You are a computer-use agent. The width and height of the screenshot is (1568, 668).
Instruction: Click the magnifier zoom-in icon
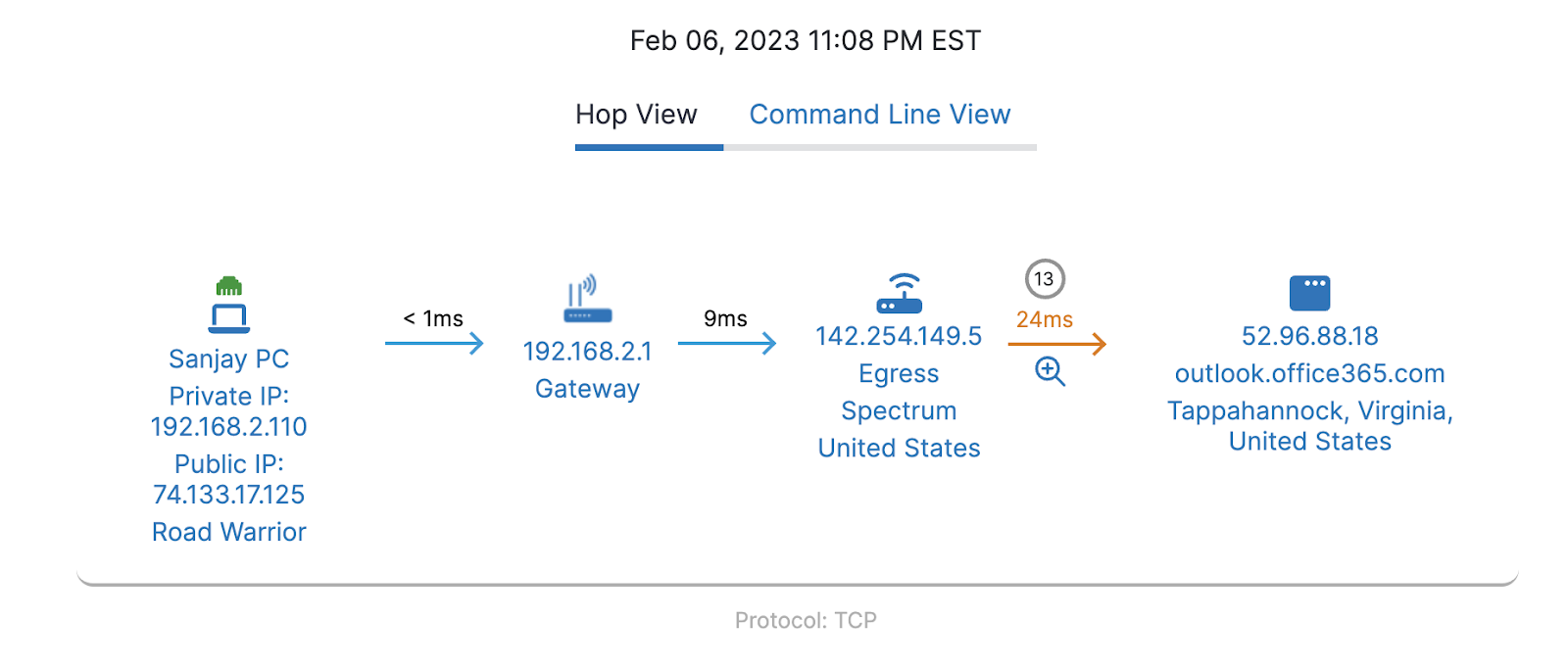tap(1050, 371)
